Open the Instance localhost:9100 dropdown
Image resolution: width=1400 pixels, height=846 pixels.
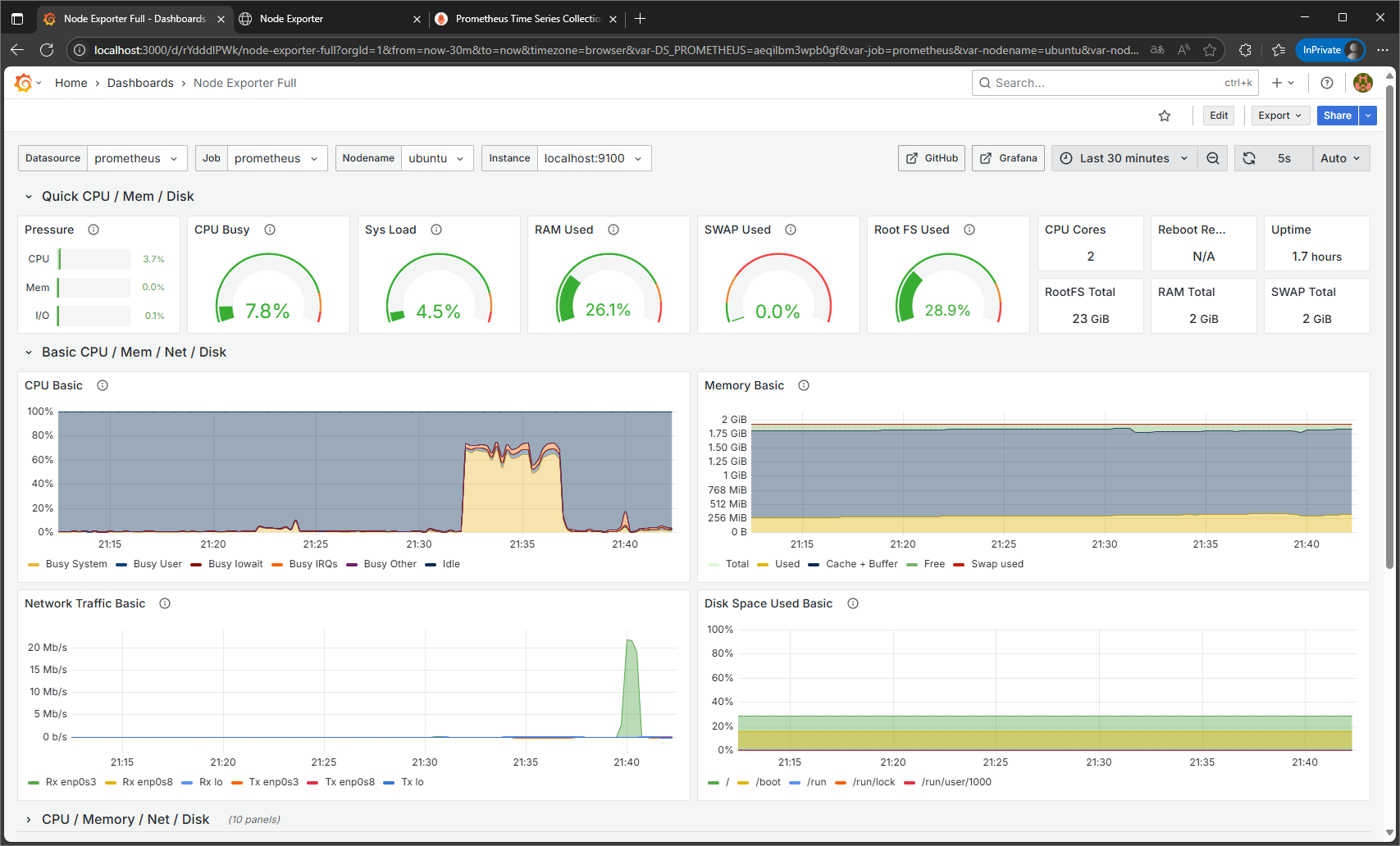pyautogui.click(x=594, y=158)
